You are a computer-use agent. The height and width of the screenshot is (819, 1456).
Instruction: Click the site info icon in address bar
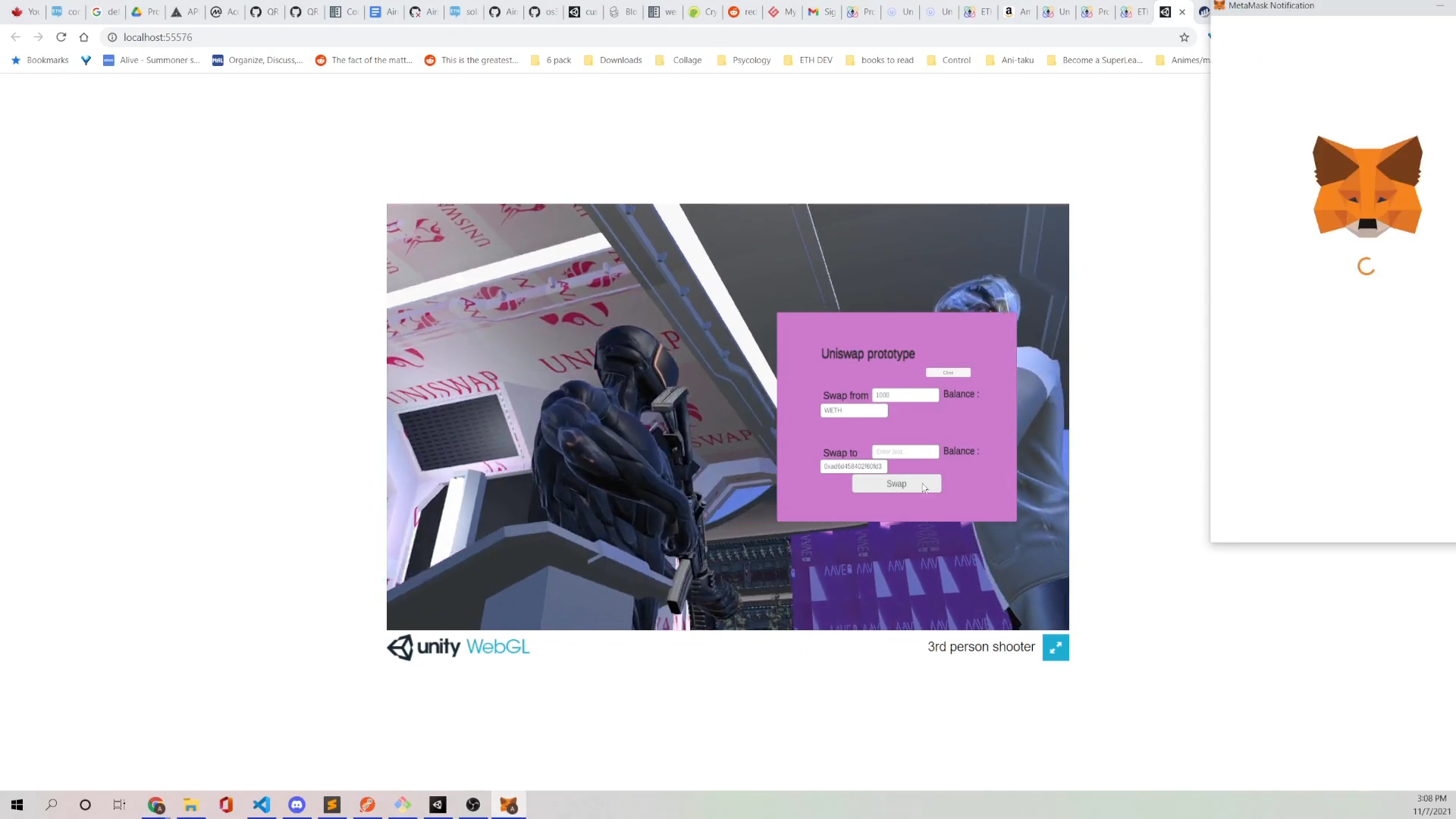coord(112,37)
